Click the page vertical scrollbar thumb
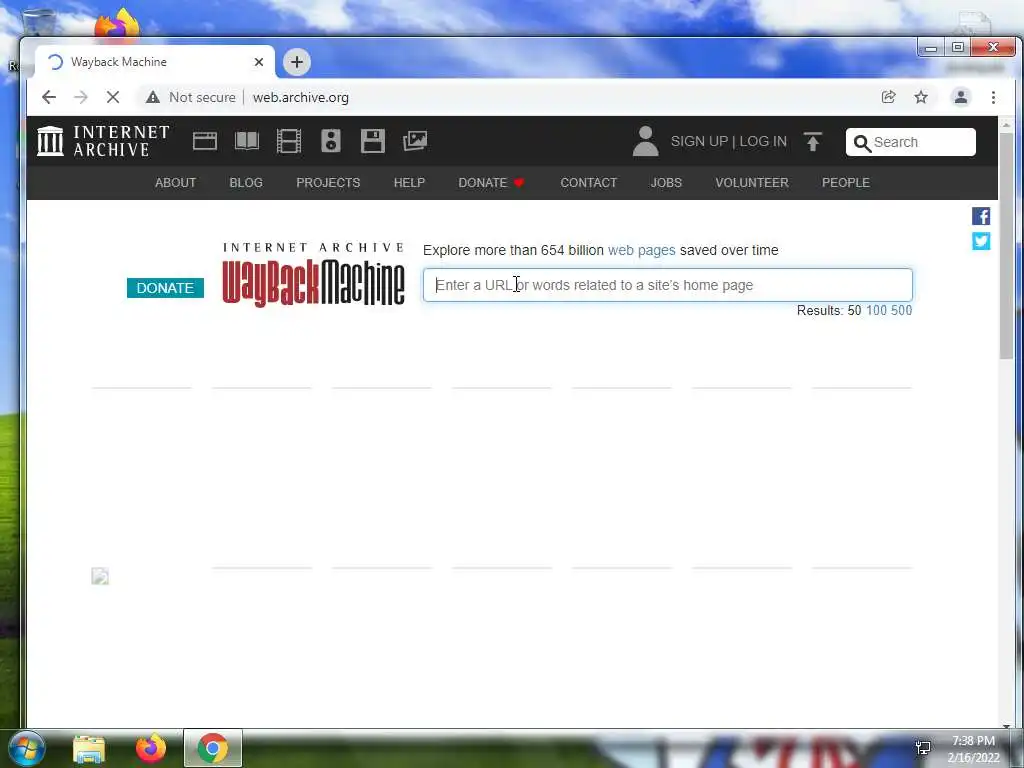Viewport: 1024px width, 768px height. [x=1006, y=246]
